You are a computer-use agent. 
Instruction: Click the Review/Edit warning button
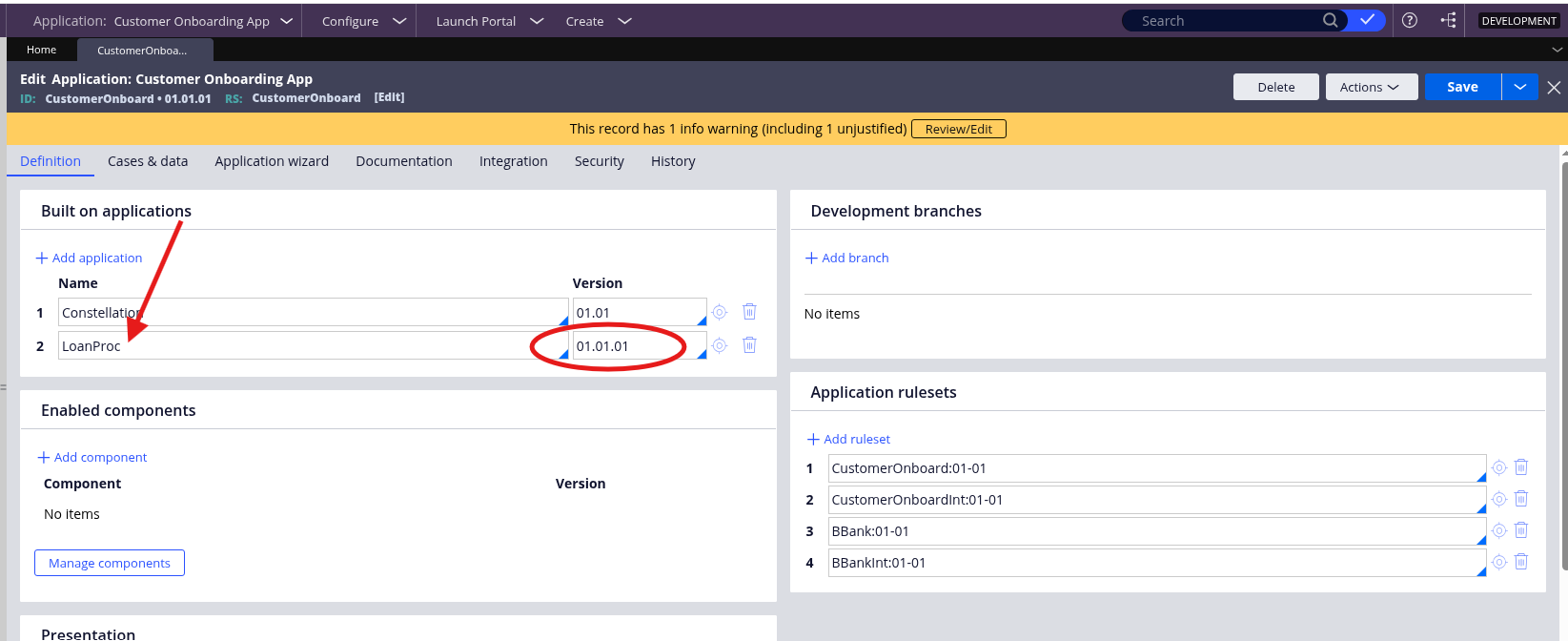tap(958, 129)
